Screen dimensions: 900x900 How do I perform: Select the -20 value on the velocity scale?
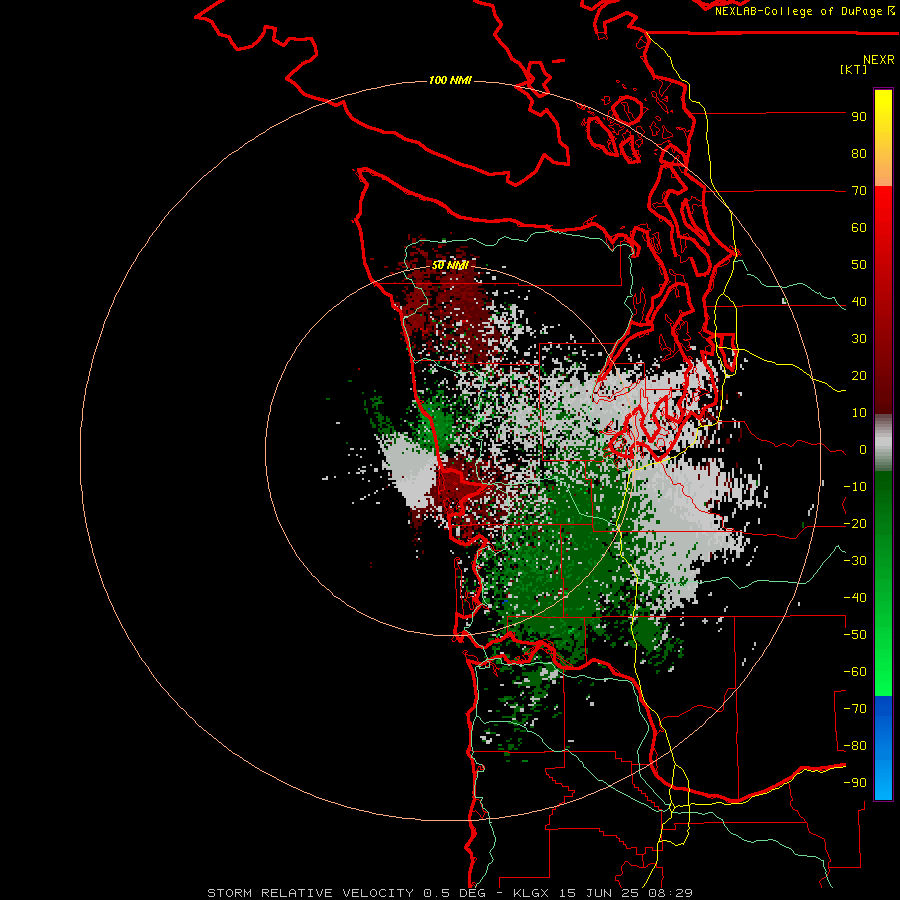855,524
